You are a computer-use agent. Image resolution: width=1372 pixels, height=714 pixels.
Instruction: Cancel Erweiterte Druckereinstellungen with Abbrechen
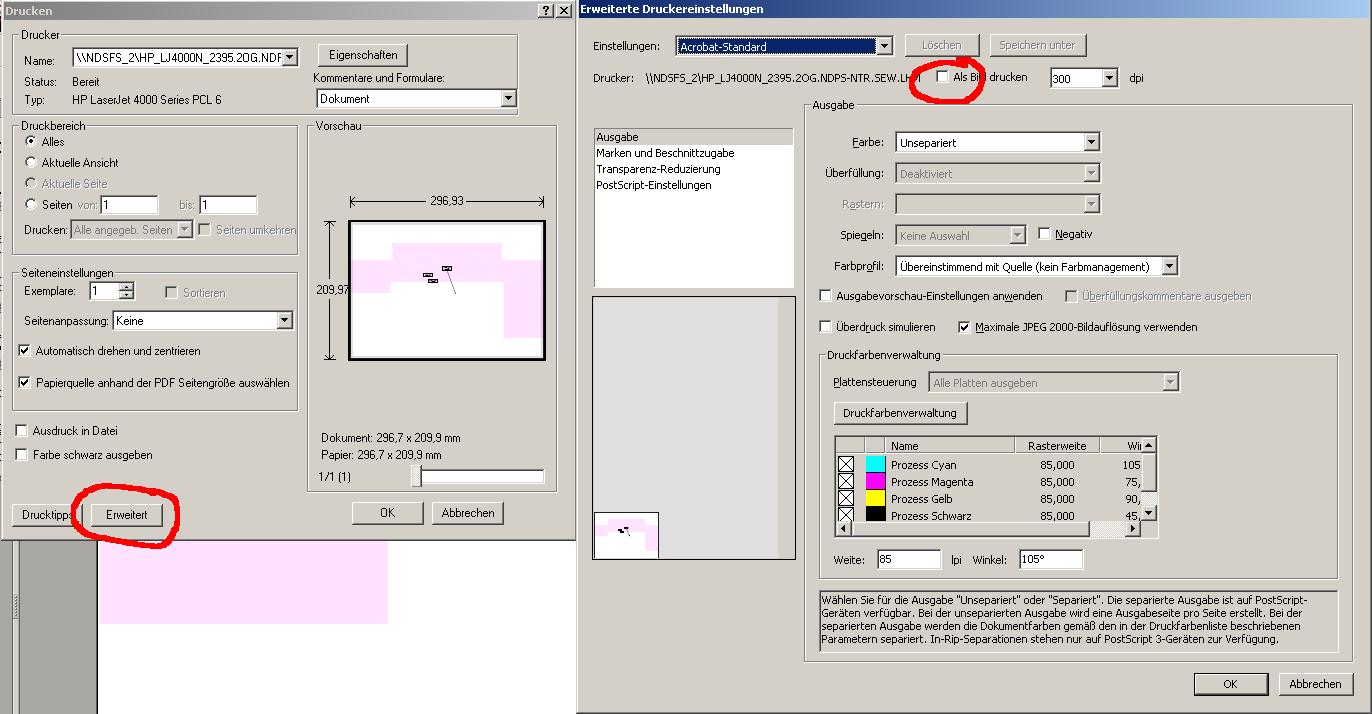[x=1315, y=684]
